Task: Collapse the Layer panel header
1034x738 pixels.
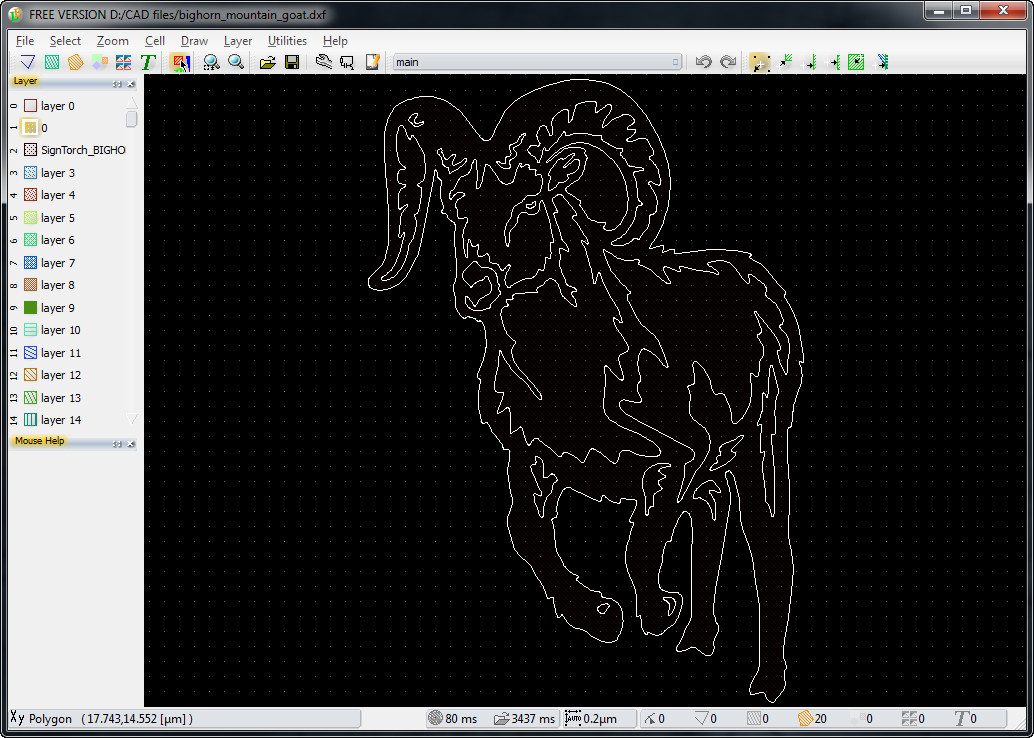Action: coord(118,84)
